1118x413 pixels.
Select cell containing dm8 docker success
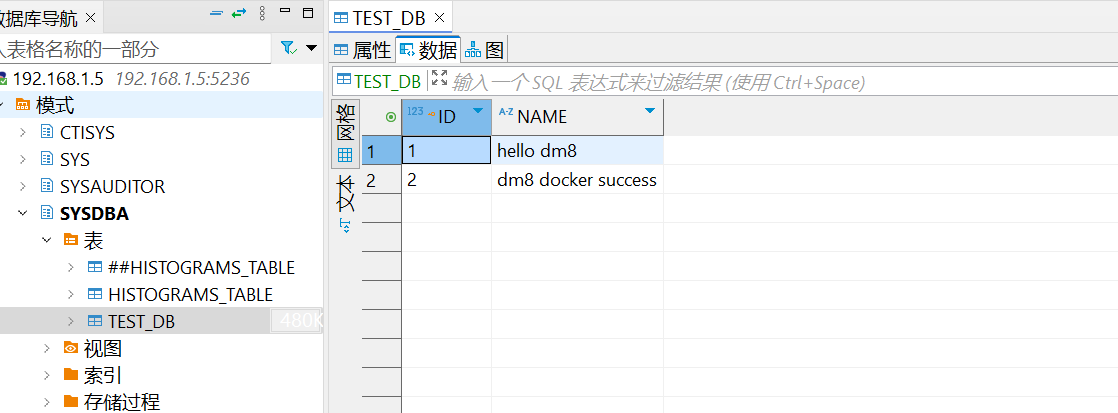click(x=577, y=180)
